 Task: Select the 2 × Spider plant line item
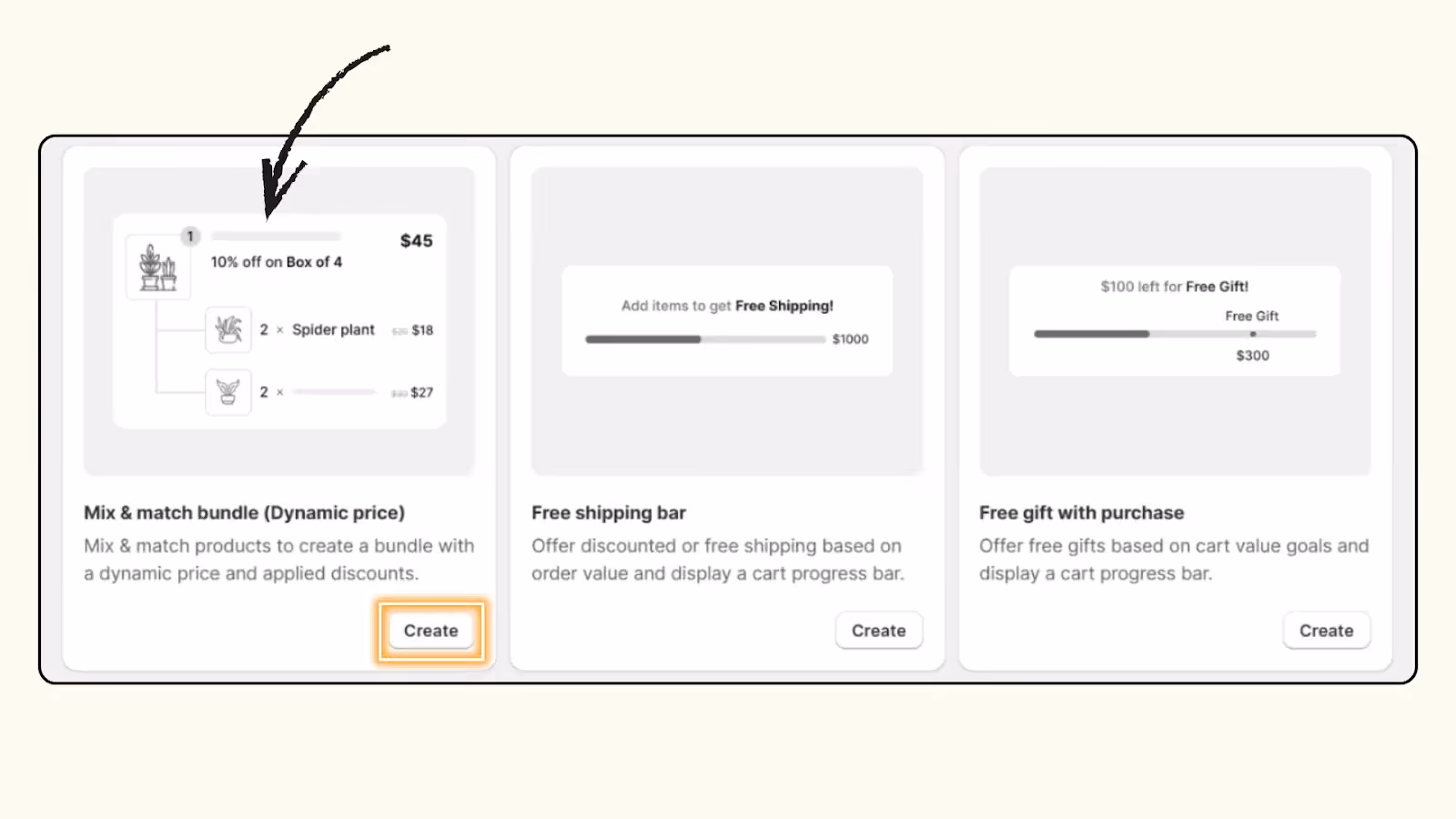pos(318,329)
